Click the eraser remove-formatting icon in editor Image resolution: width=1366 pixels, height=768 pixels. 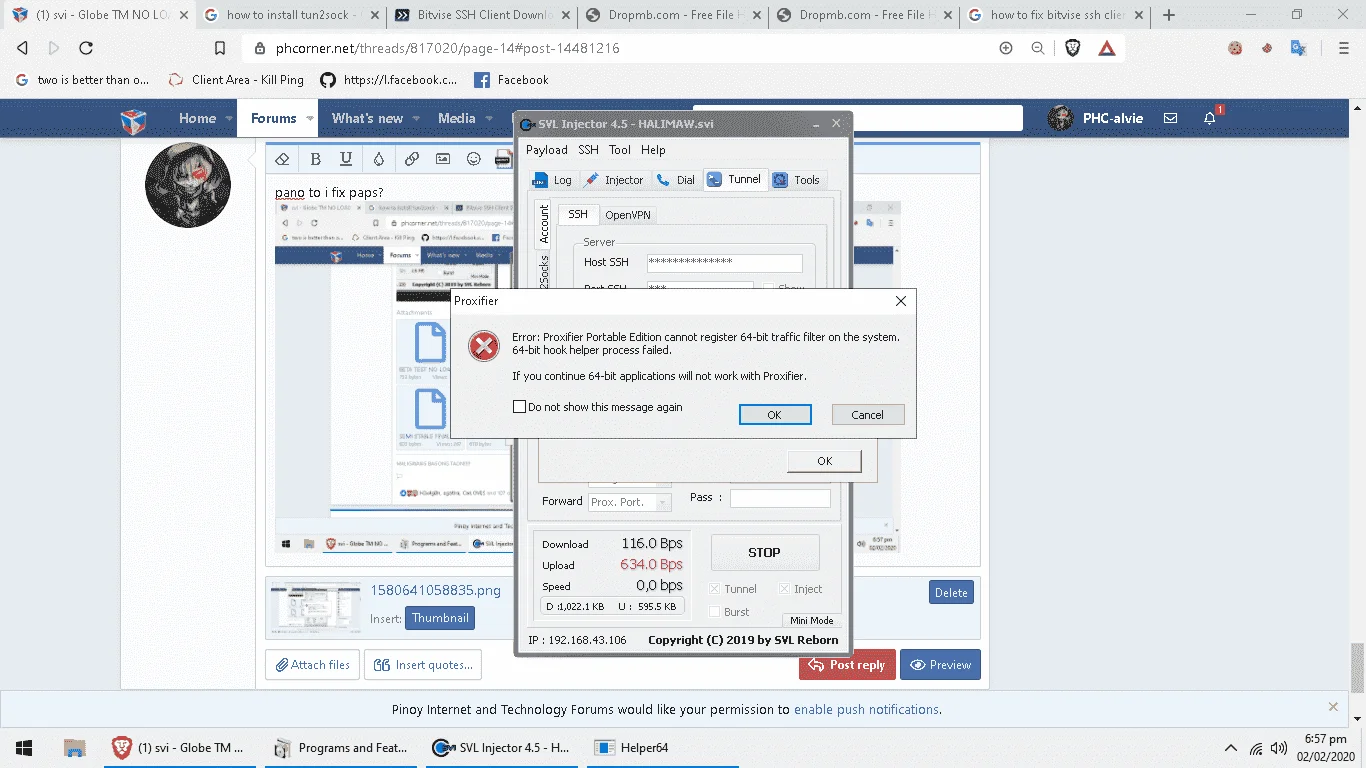282,159
